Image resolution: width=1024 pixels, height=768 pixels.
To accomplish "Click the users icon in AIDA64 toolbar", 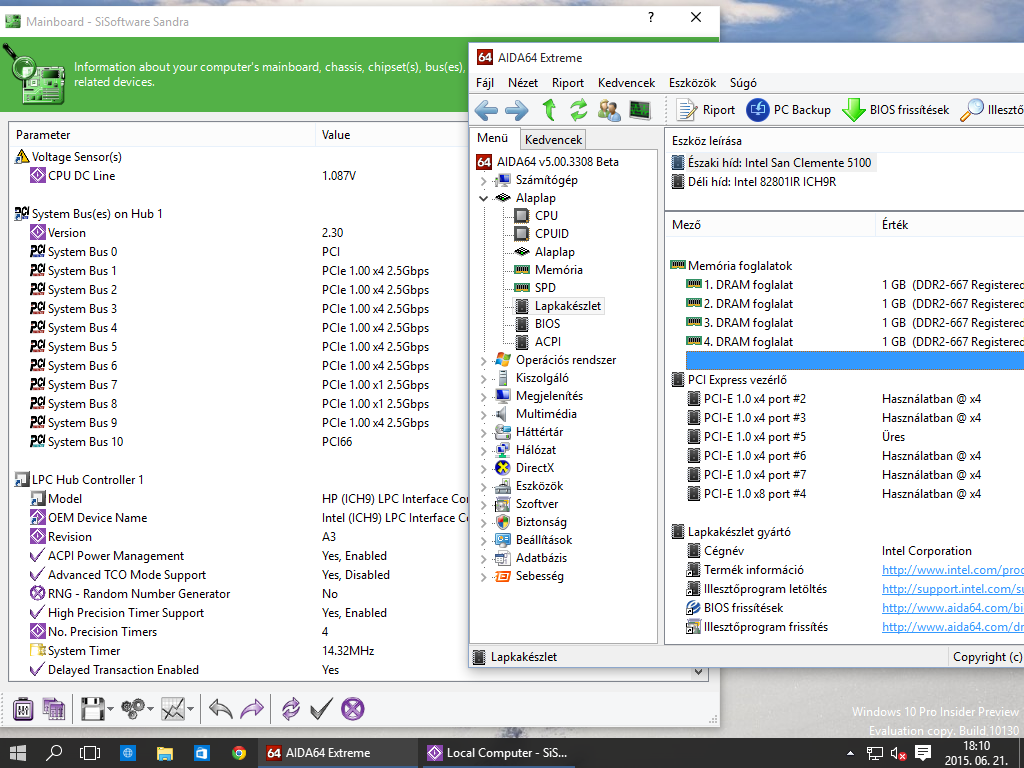I will point(609,110).
